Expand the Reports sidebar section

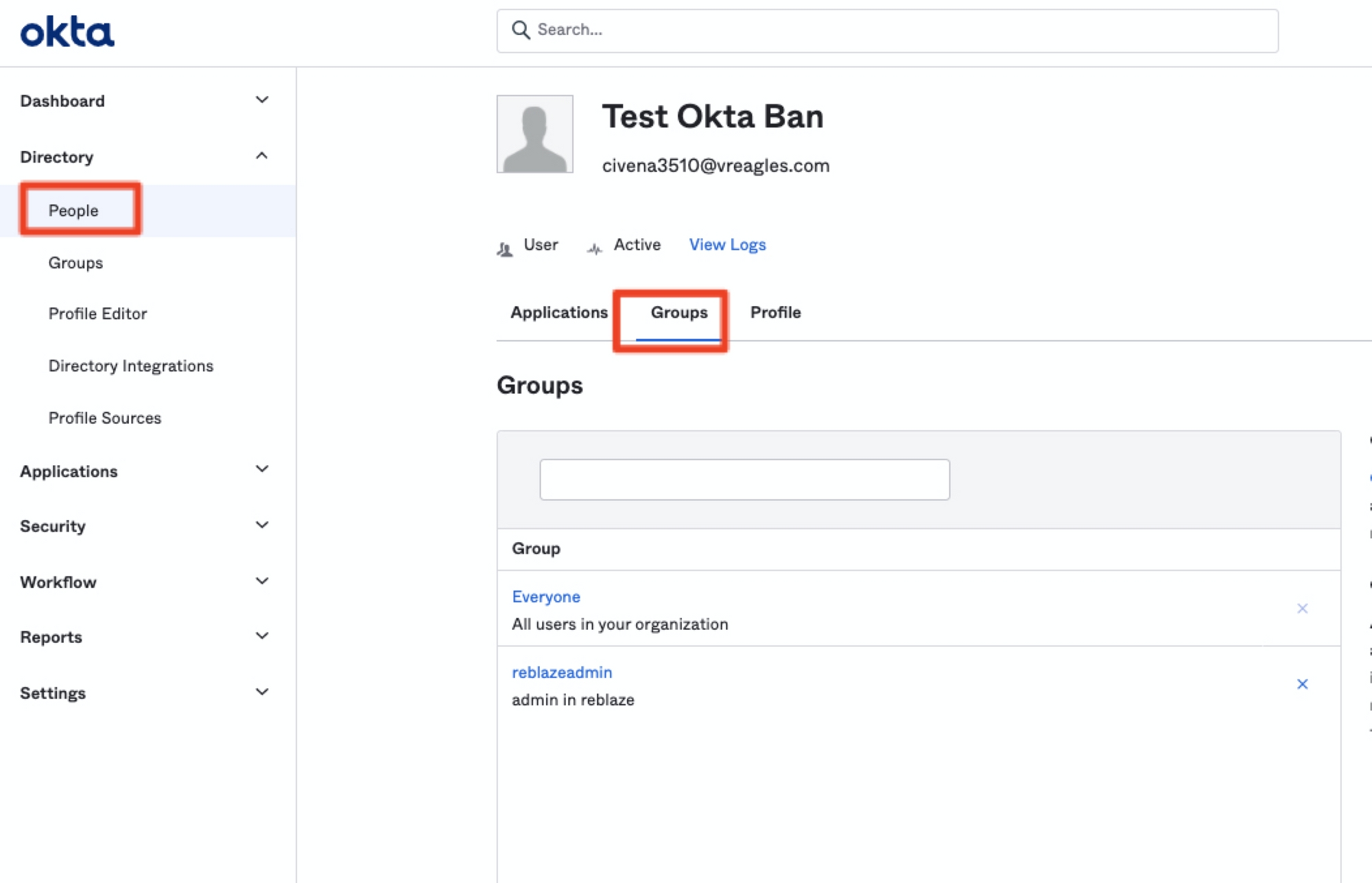click(261, 636)
